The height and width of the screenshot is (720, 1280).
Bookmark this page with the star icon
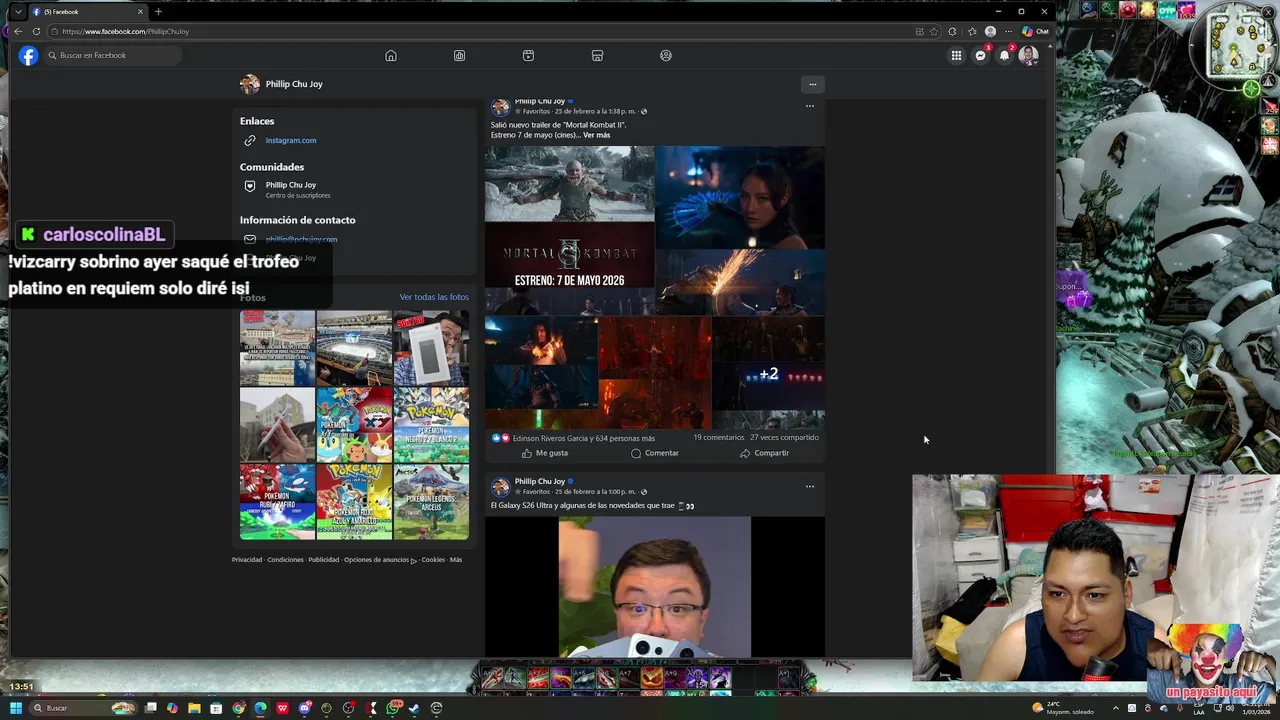(934, 31)
